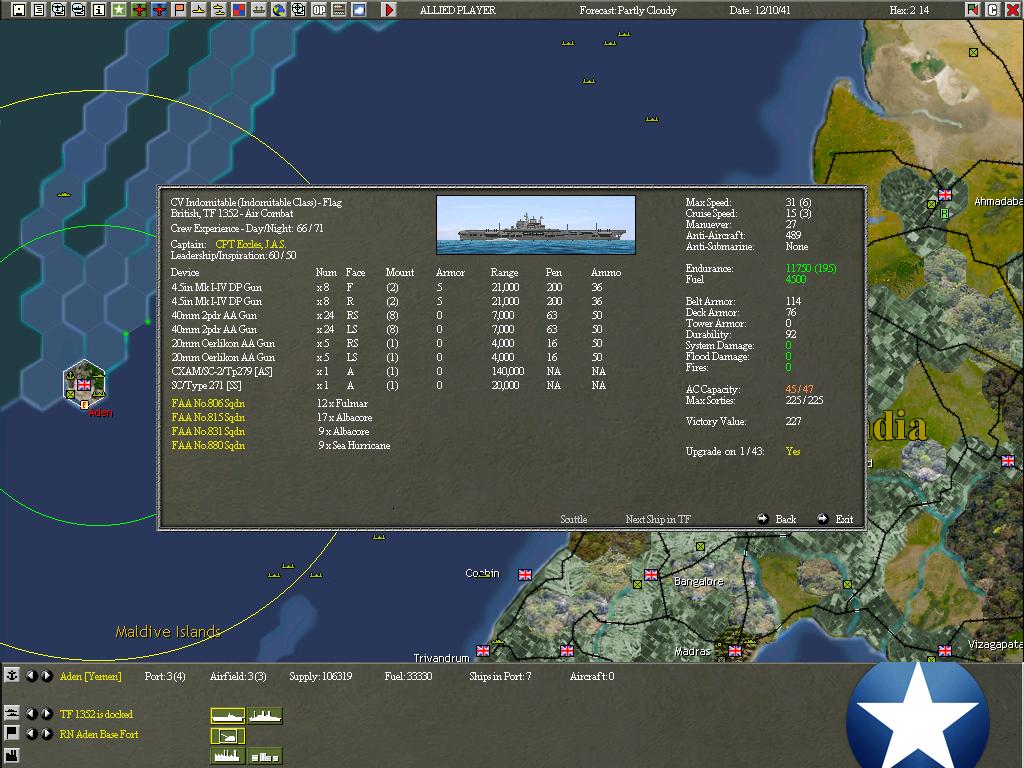This screenshot has width=1024, height=768.
Task: Open FAA No.806 Sqdn air group
Action: tap(208, 404)
